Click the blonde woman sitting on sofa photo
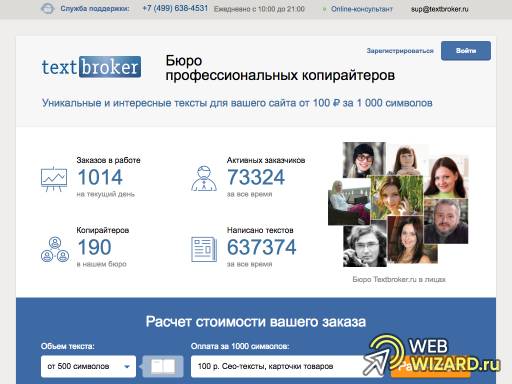Viewport: 512px width, 384px height. [349, 203]
